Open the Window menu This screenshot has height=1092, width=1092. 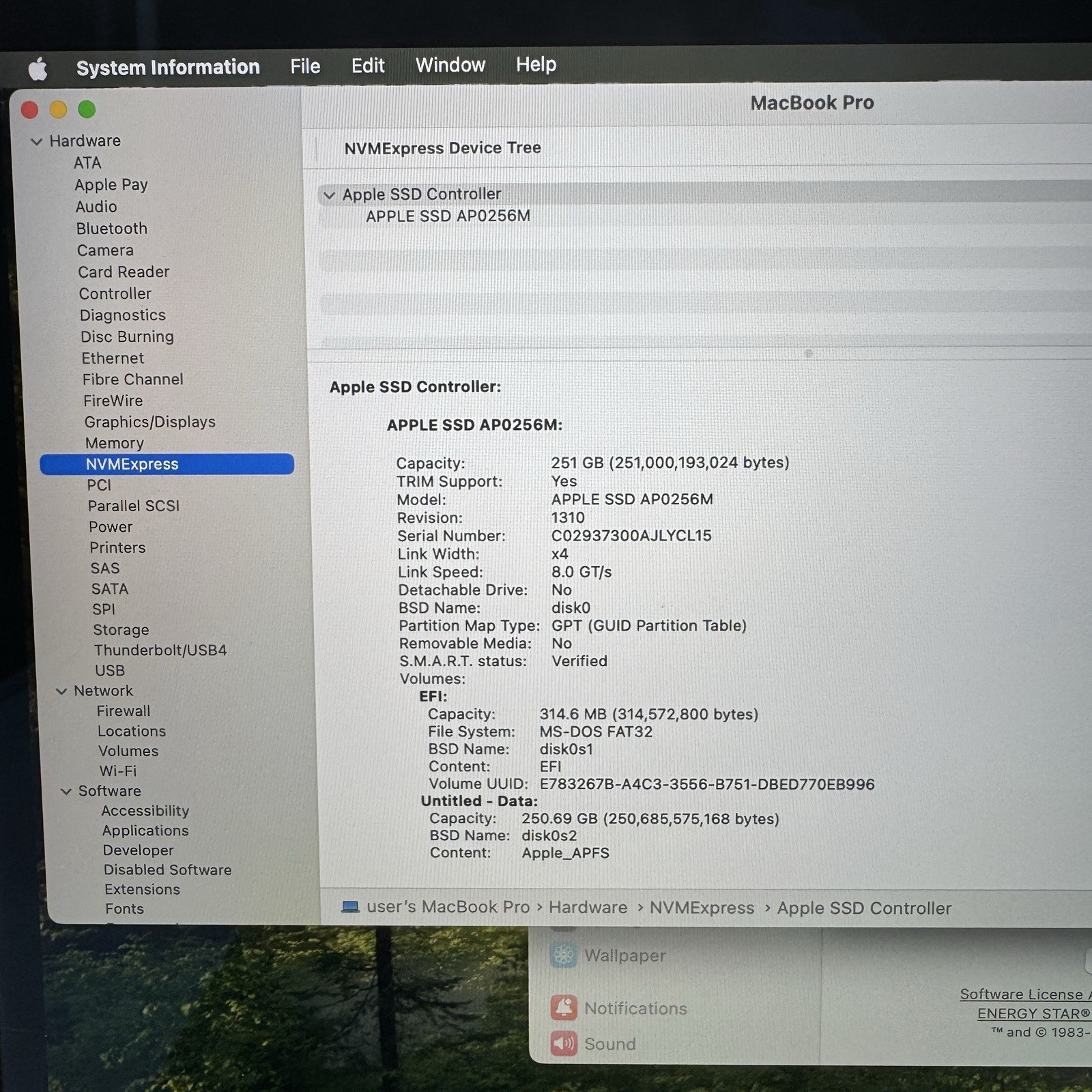[450, 65]
